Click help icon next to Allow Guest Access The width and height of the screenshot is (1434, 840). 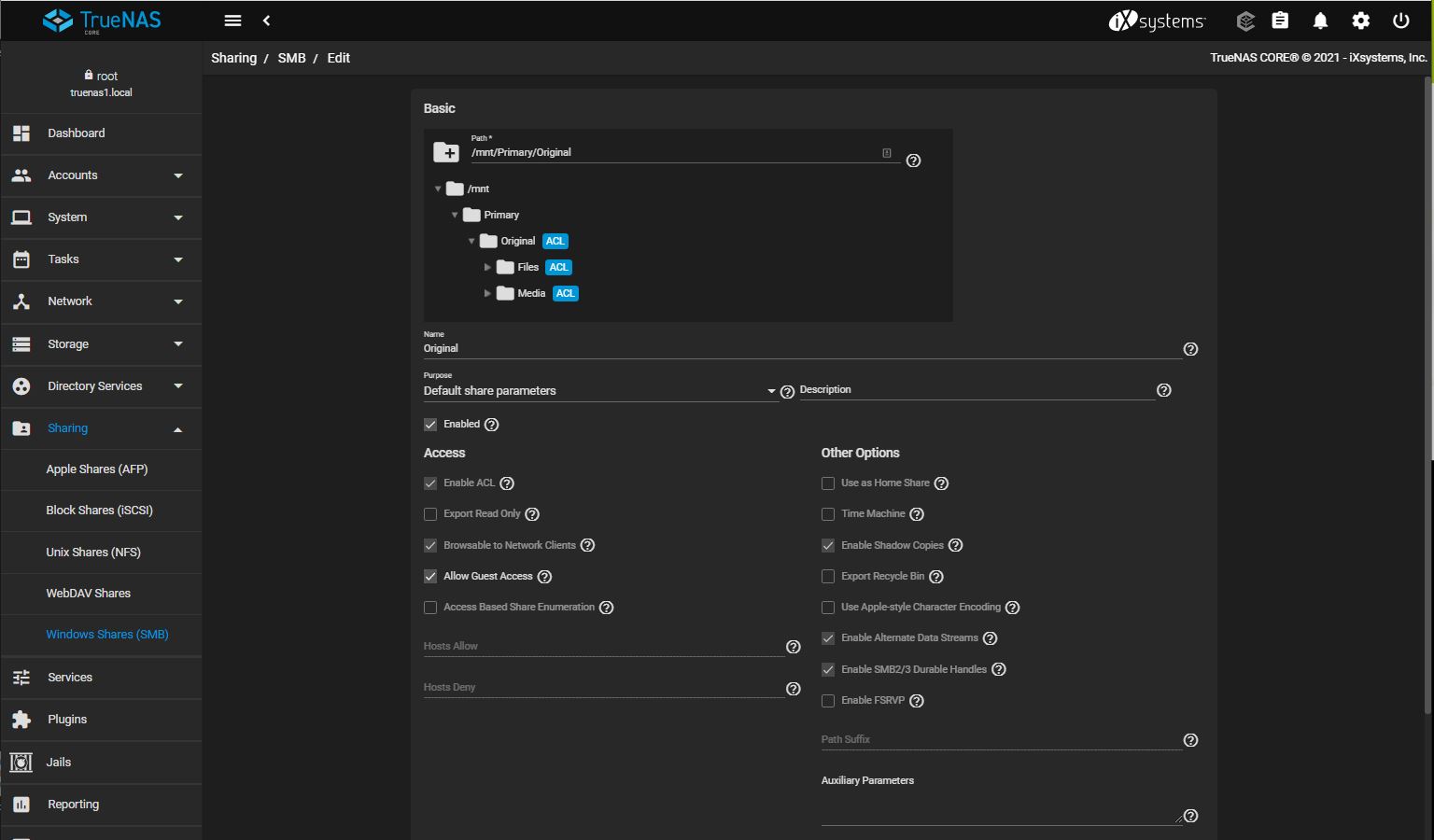[x=545, y=577]
